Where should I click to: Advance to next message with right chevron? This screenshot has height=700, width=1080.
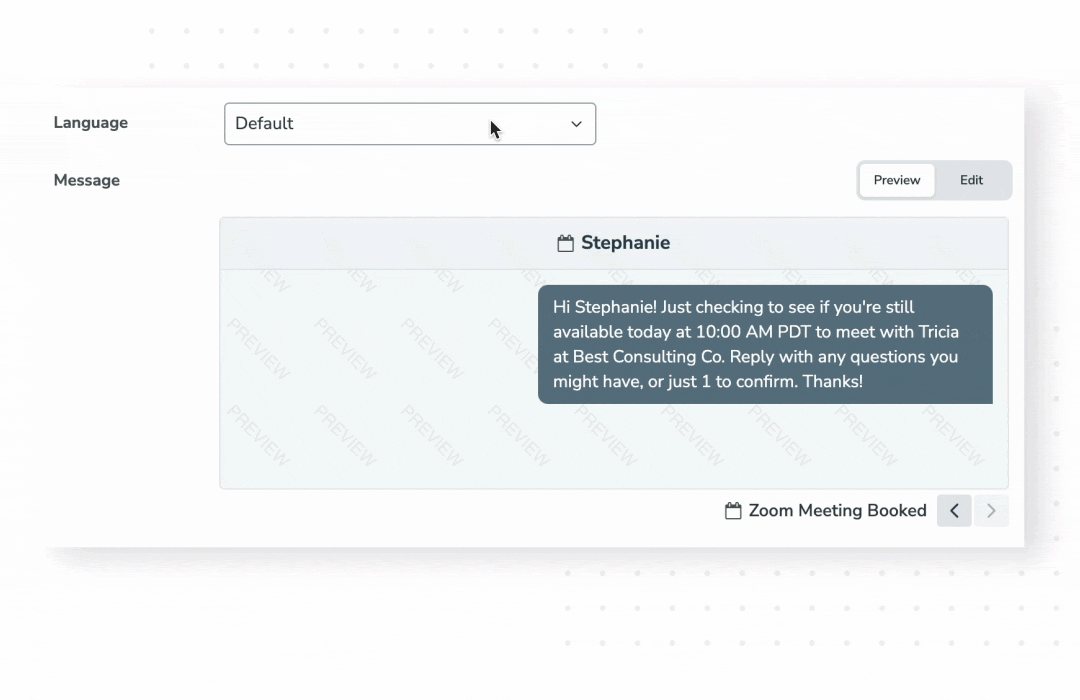click(x=991, y=510)
